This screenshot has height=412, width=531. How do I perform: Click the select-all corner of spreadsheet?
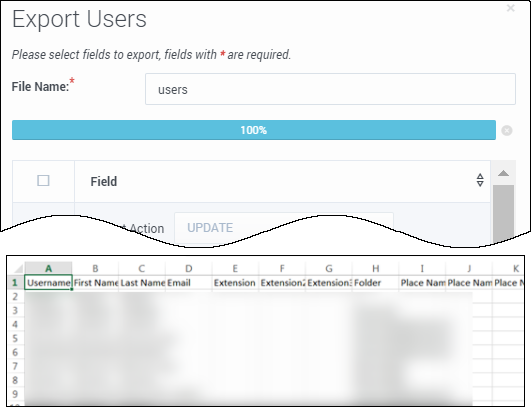click(x=17, y=269)
